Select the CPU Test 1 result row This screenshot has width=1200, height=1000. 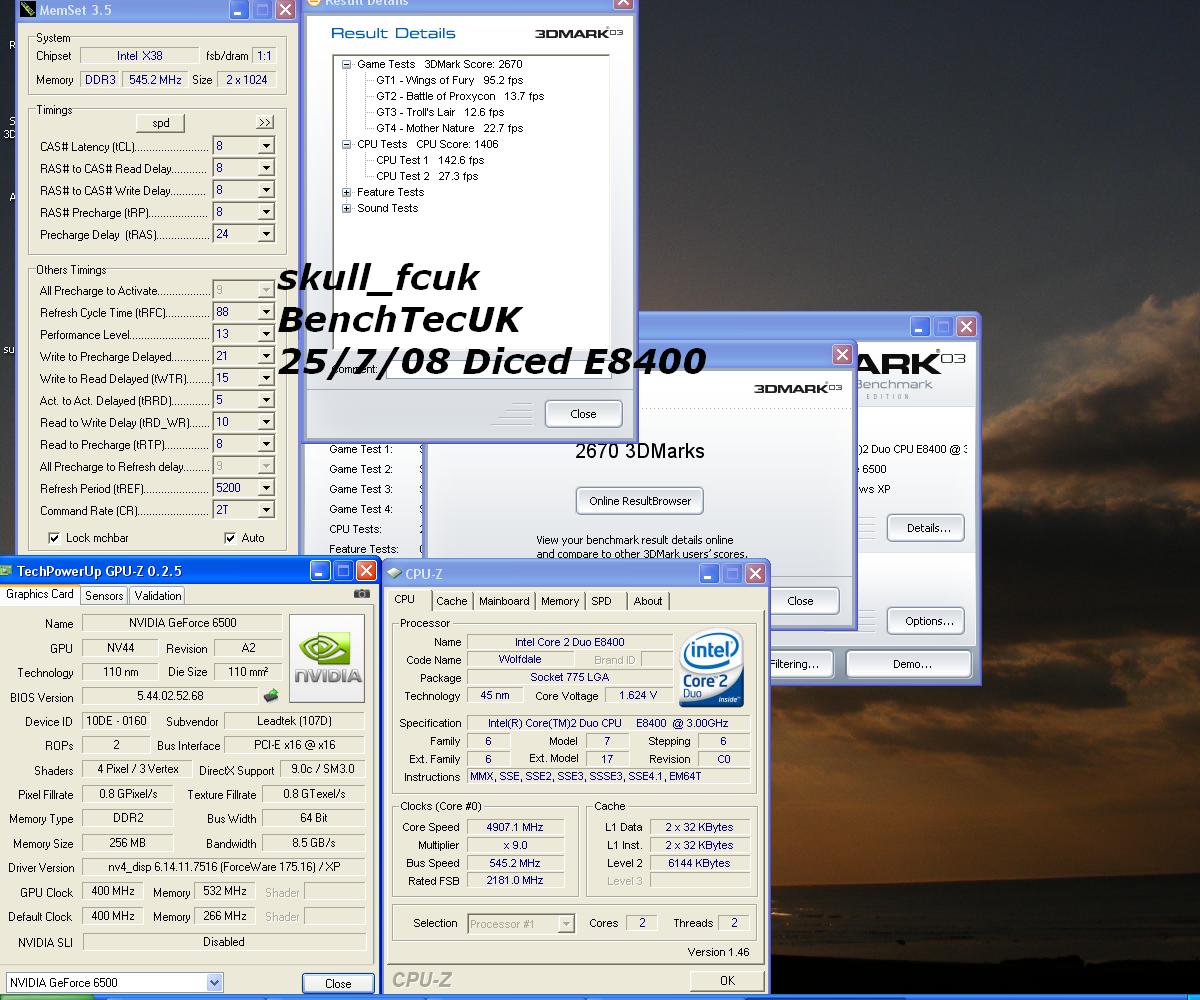click(430, 160)
